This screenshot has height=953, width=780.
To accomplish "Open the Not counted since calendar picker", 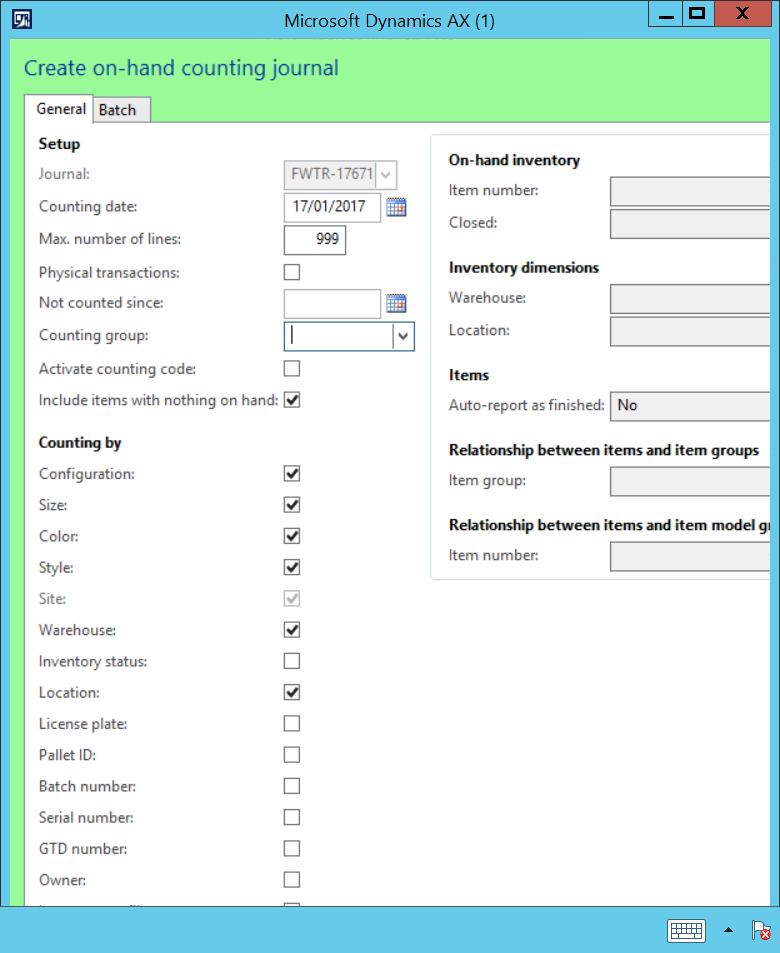I will coord(396,303).
